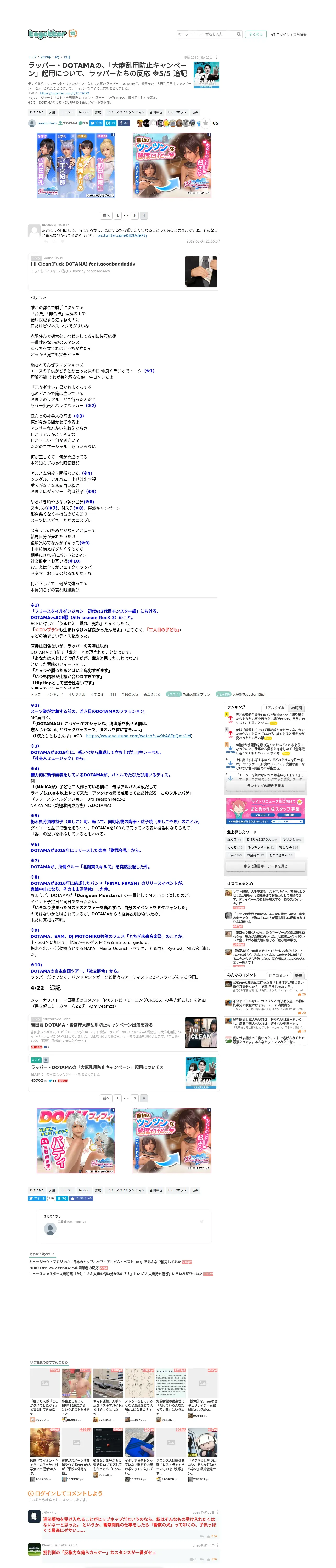
Task: Click the 忍たま trending keyword
Action: tap(234, 839)
